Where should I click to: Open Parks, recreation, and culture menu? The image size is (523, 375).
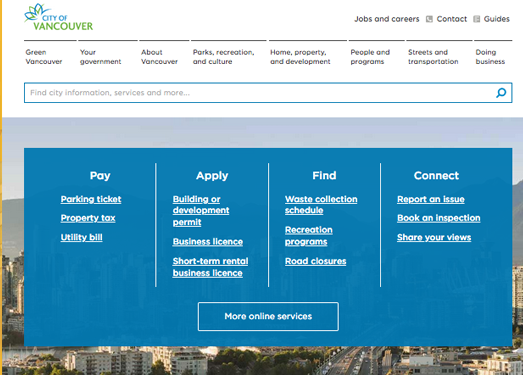coord(223,57)
